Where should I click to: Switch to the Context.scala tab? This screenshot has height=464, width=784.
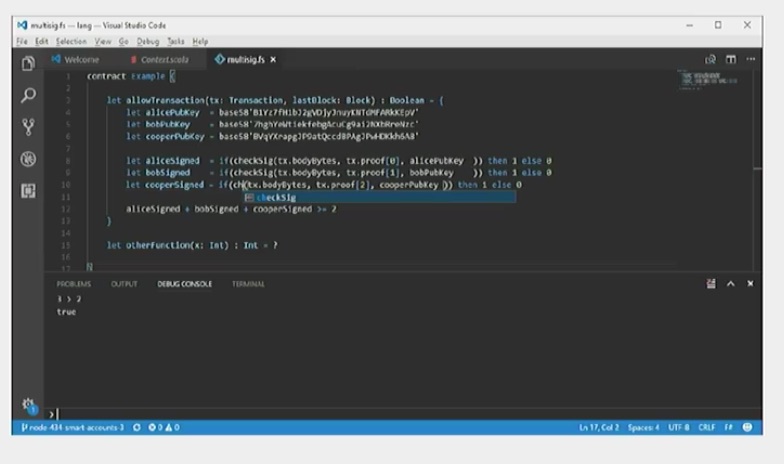pyautogui.click(x=163, y=60)
